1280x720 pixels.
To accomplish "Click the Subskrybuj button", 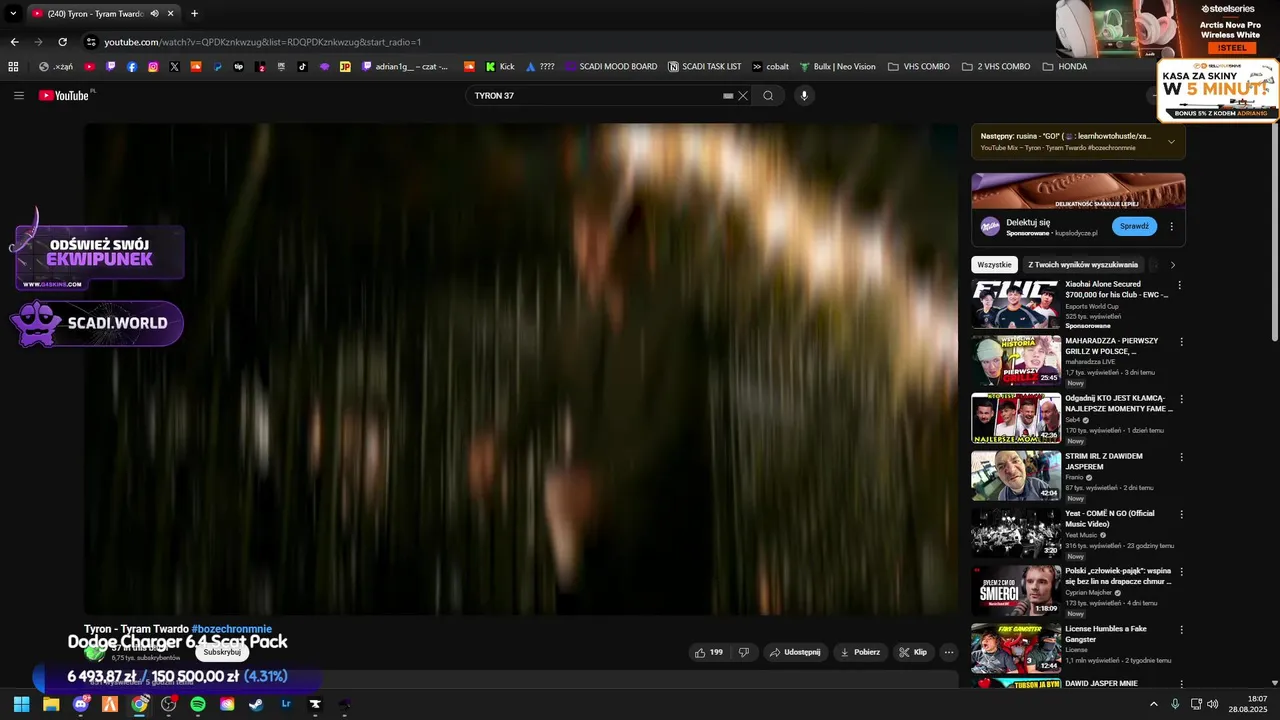I will click(x=222, y=652).
